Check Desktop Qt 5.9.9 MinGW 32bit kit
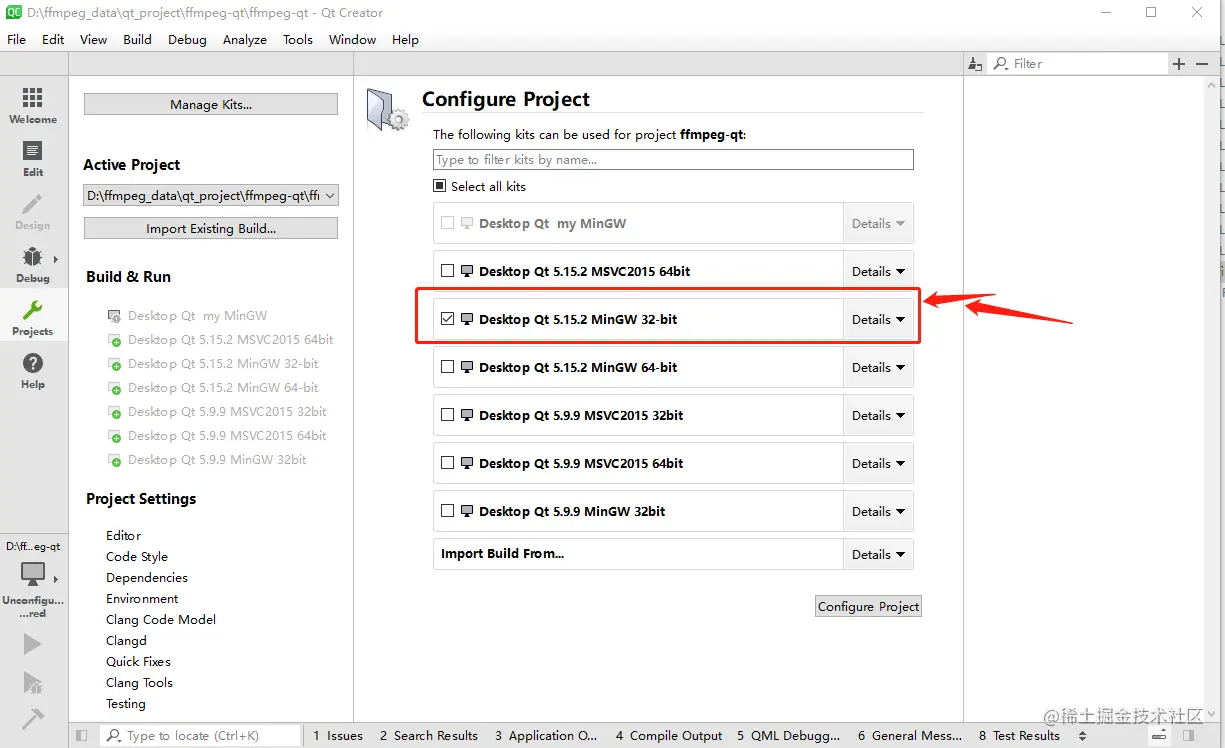This screenshot has height=748, width=1225. point(447,511)
